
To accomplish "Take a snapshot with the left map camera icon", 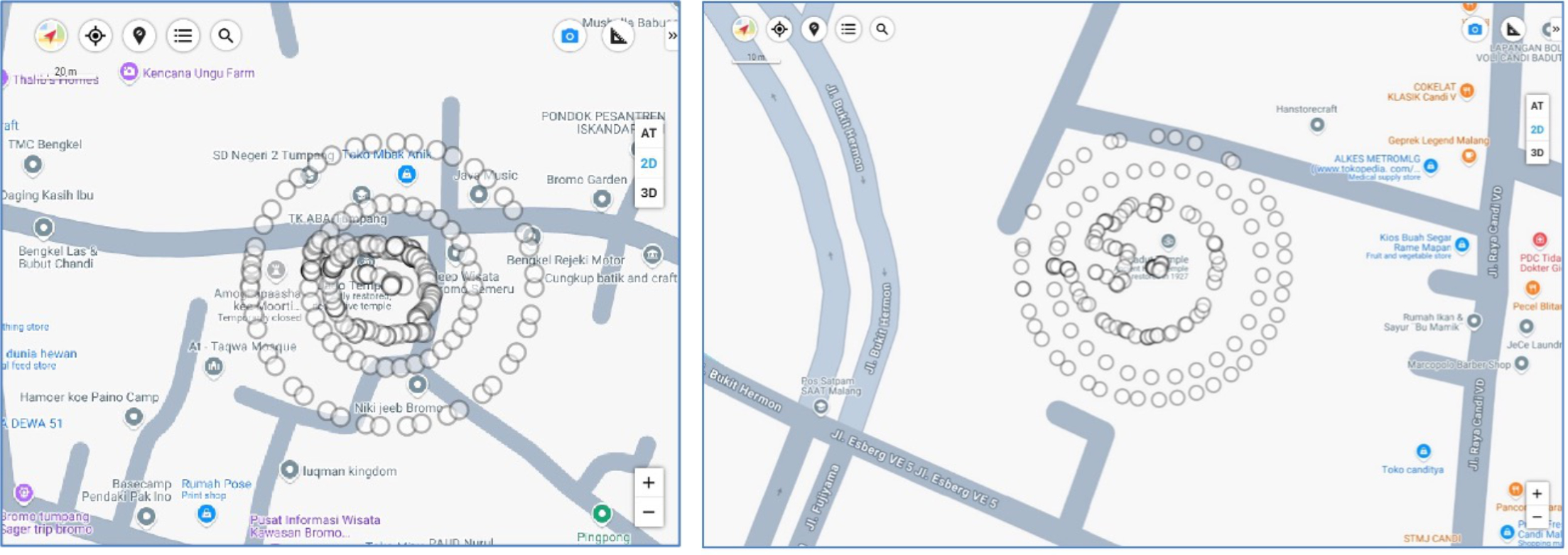I will tap(570, 36).
